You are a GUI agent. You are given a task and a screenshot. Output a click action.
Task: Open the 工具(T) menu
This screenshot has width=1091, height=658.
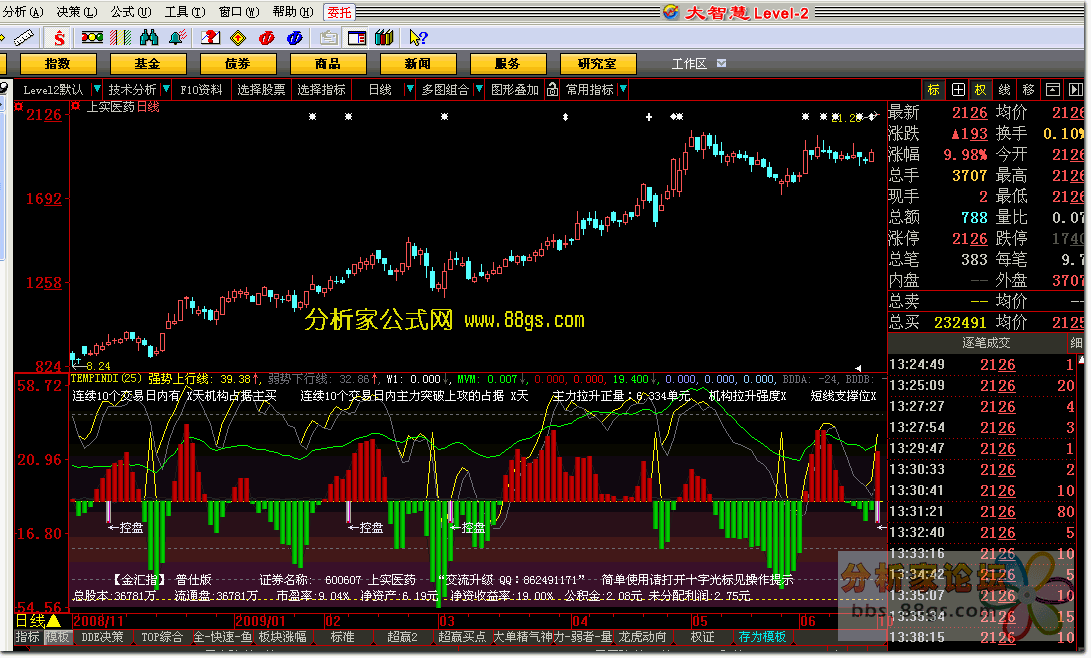185,12
